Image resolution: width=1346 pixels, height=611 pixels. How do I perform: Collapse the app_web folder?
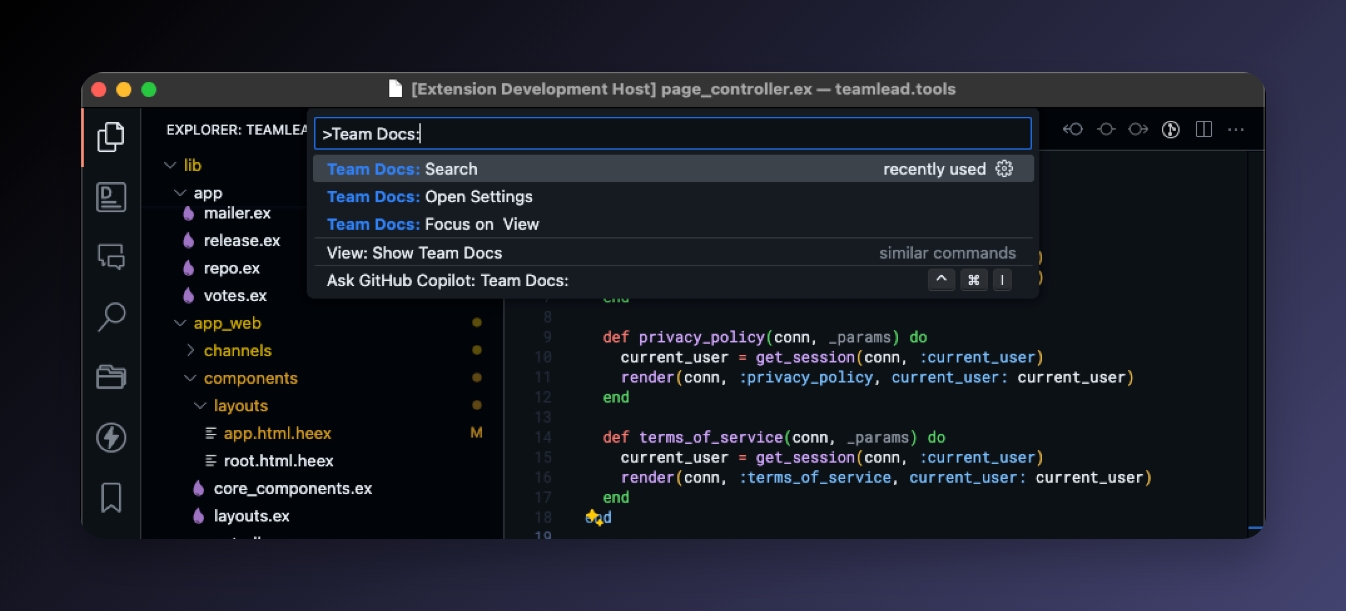pos(180,323)
